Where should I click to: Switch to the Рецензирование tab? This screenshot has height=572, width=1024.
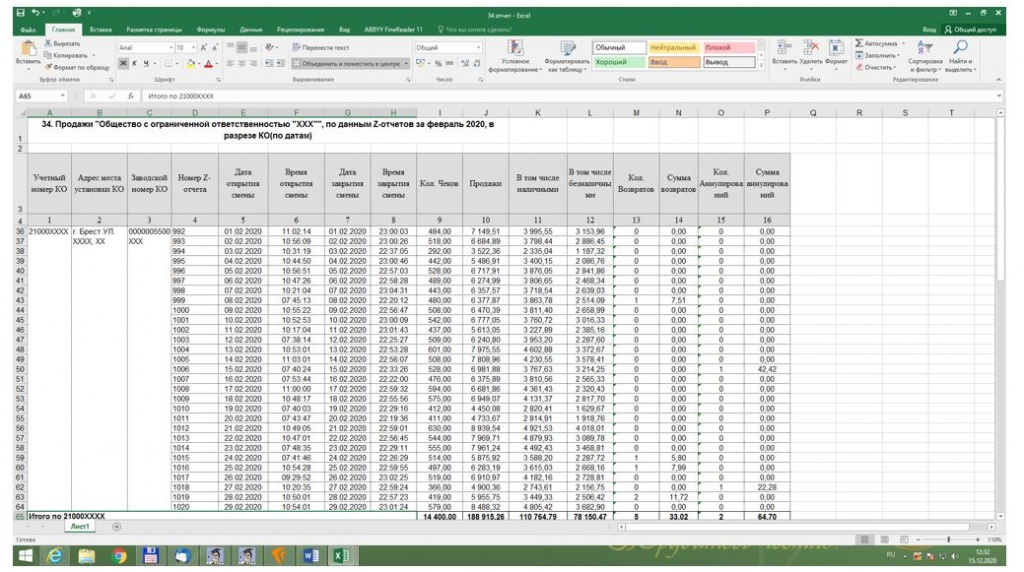point(300,29)
